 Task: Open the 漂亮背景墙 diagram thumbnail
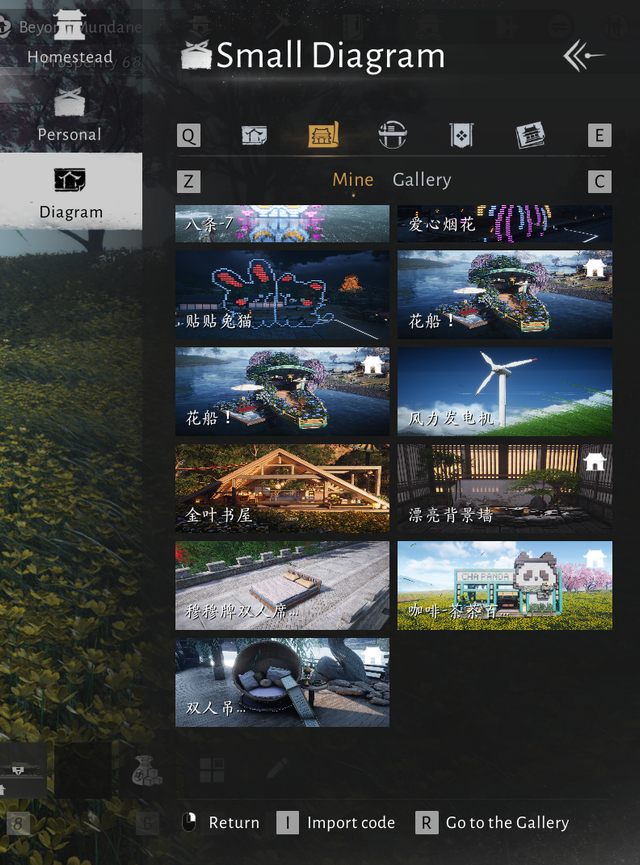point(504,488)
